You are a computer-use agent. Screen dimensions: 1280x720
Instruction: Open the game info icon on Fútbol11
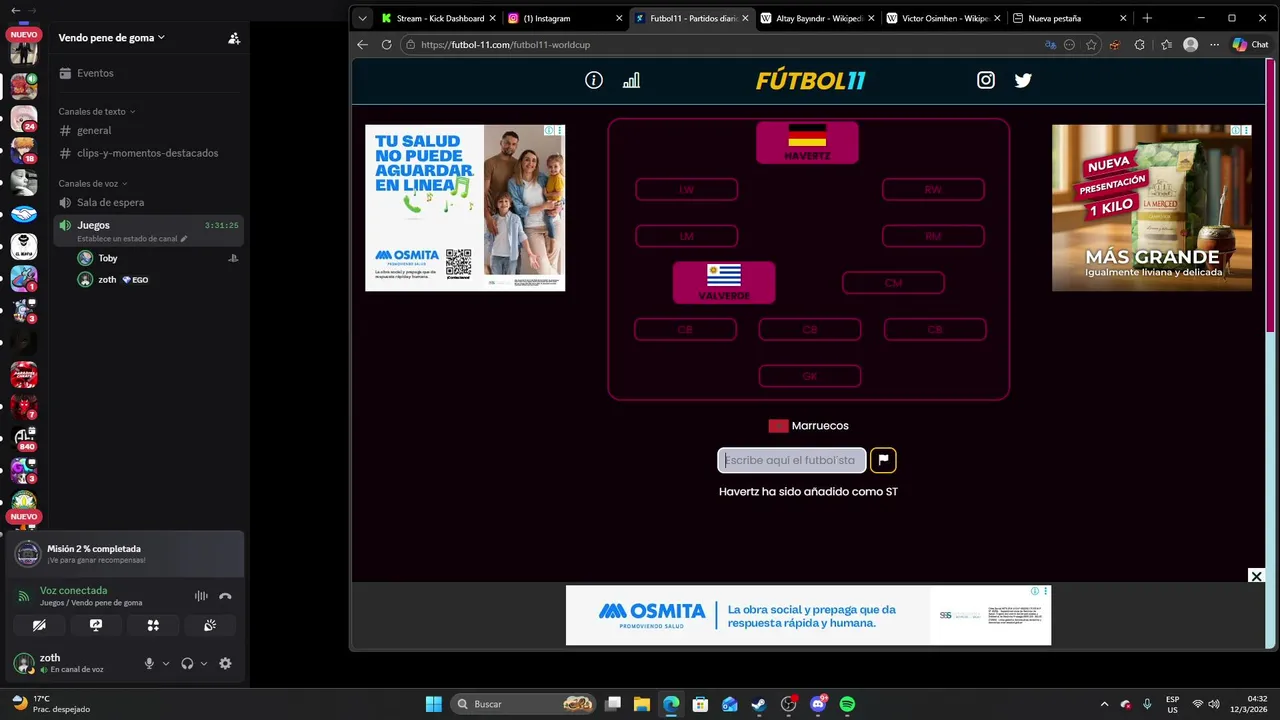[594, 80]
